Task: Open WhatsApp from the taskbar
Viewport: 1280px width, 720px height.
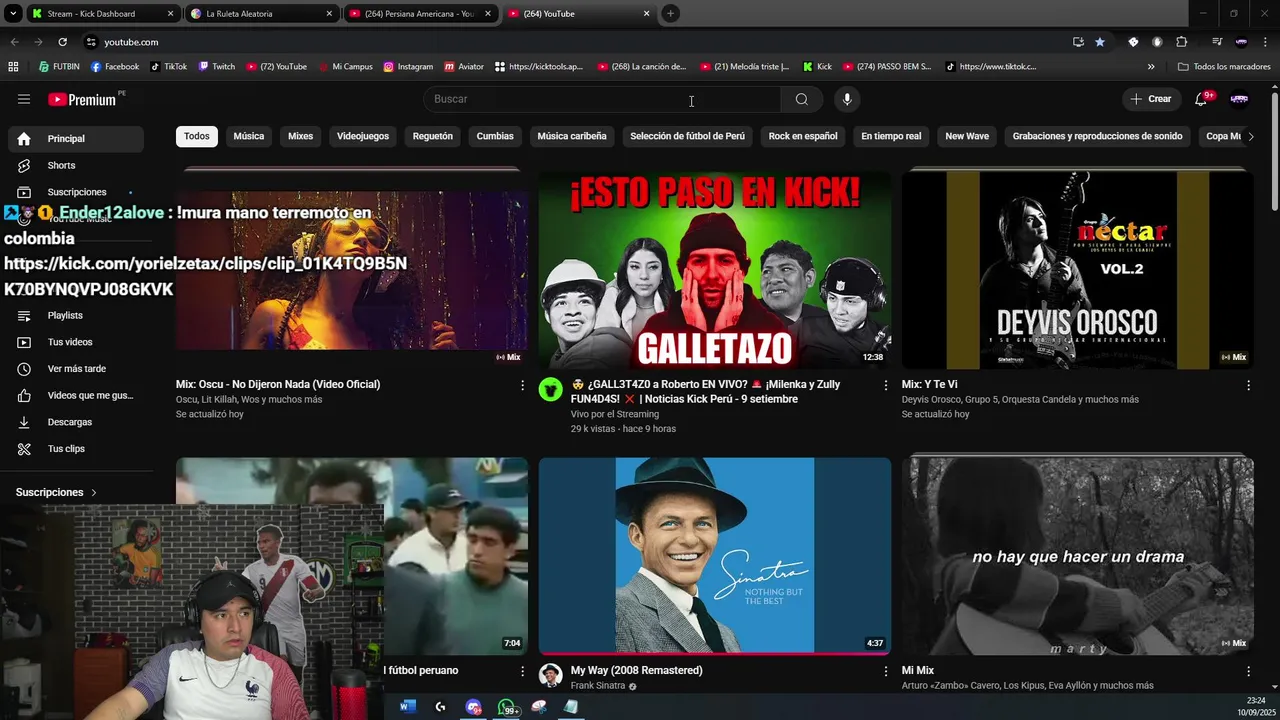Action: (x=507, y=707)
